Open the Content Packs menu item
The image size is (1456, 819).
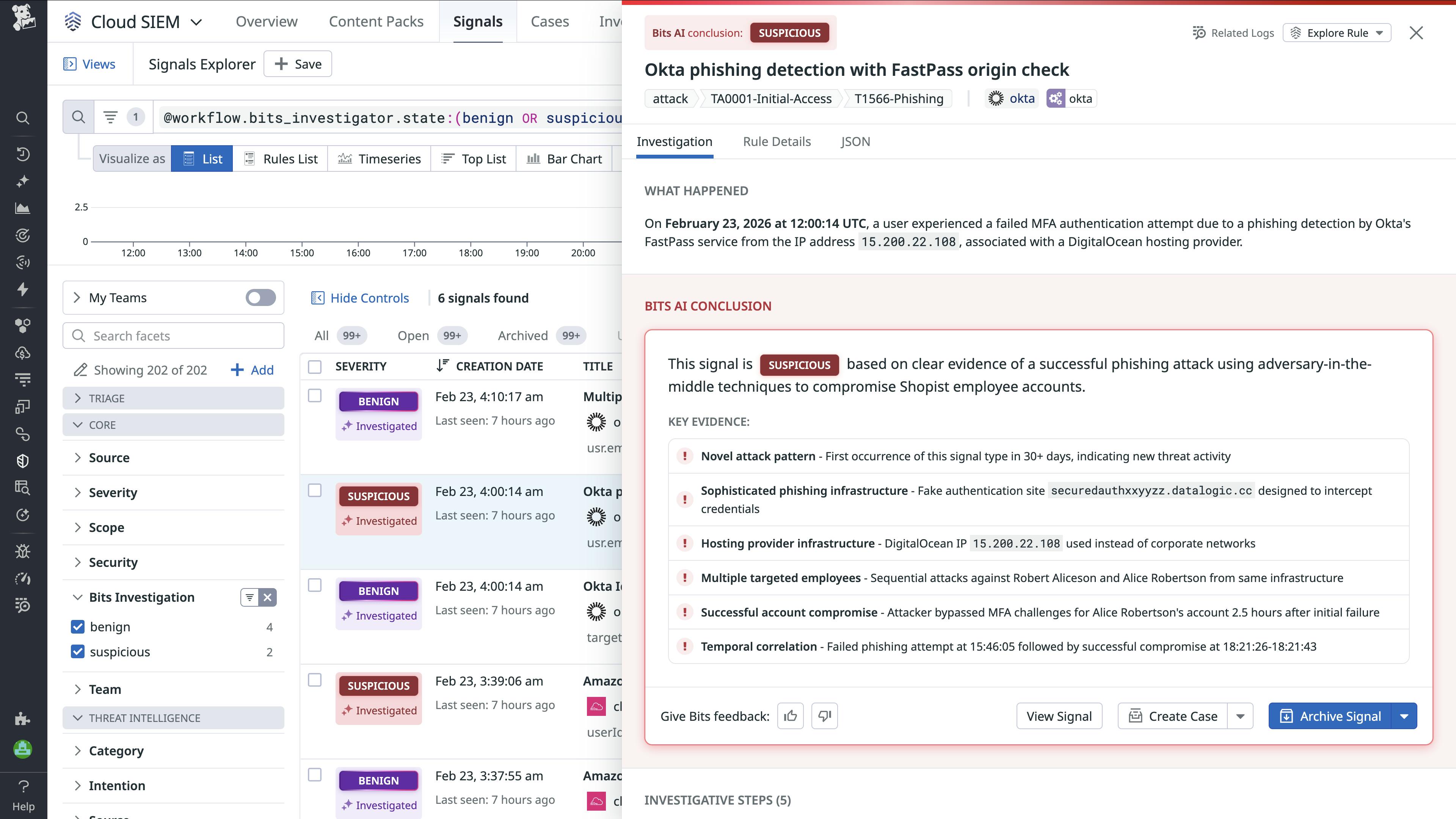[376, 21]
